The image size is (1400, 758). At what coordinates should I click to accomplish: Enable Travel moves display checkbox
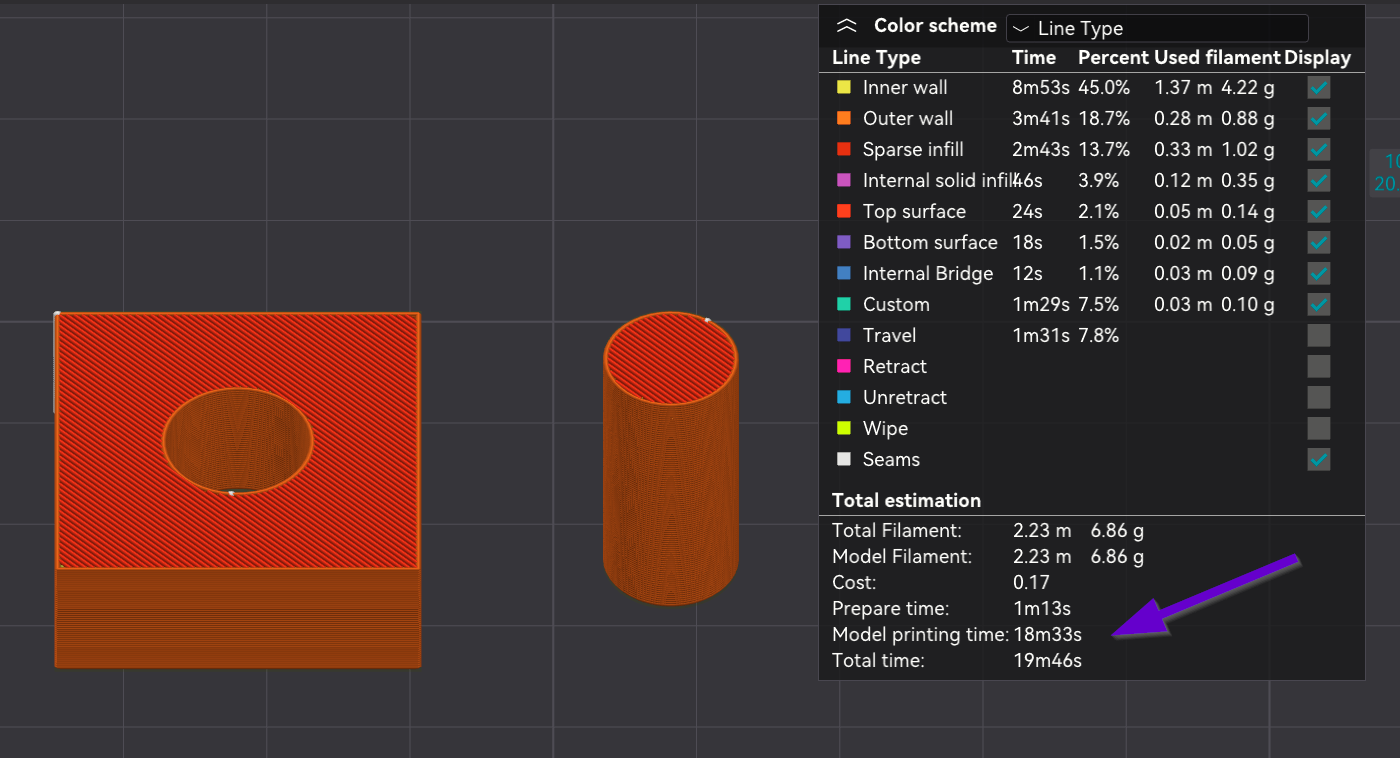(1319, 335)
